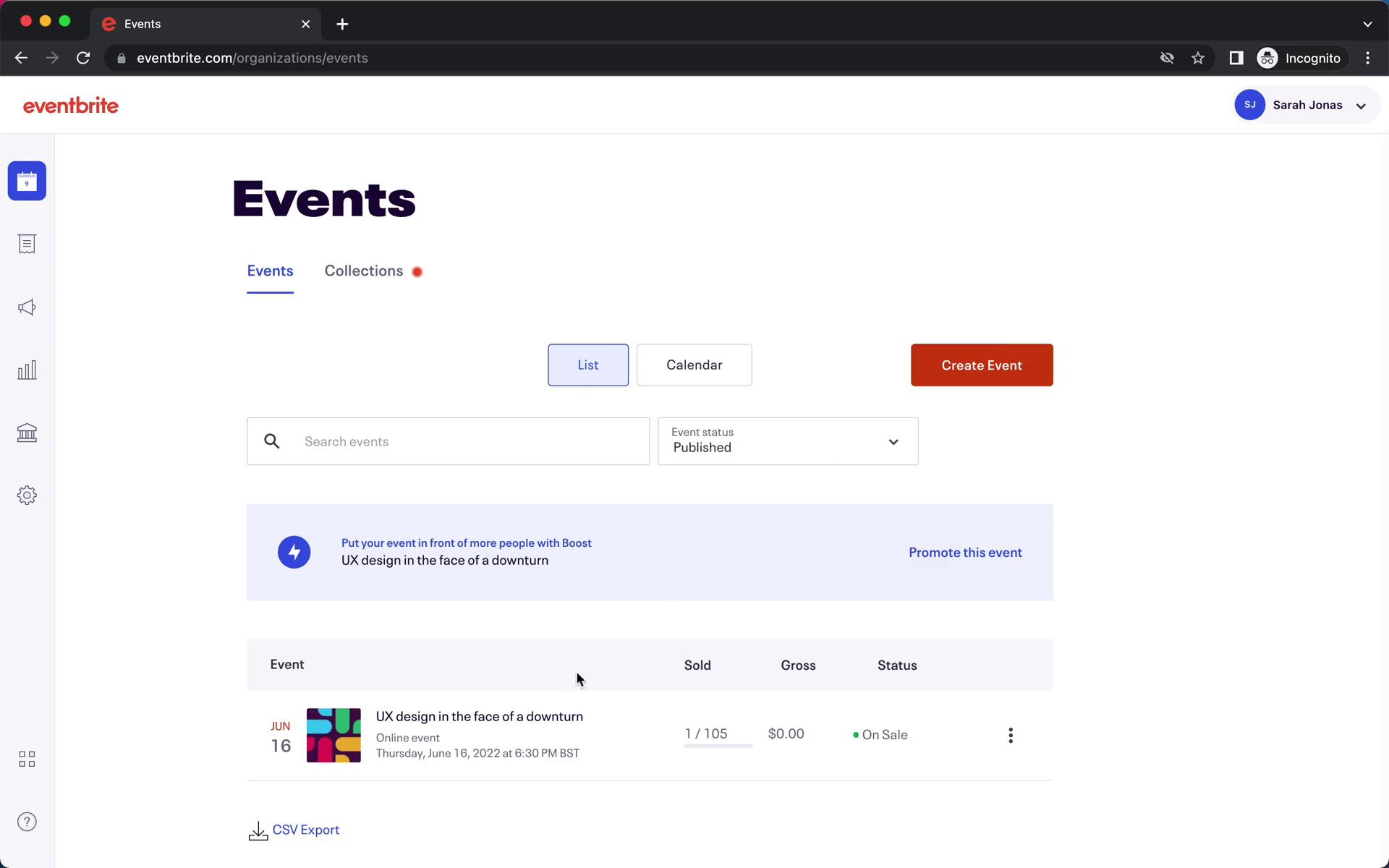Toggle to Calendar view
The image size is (1389, 868).
694,364
